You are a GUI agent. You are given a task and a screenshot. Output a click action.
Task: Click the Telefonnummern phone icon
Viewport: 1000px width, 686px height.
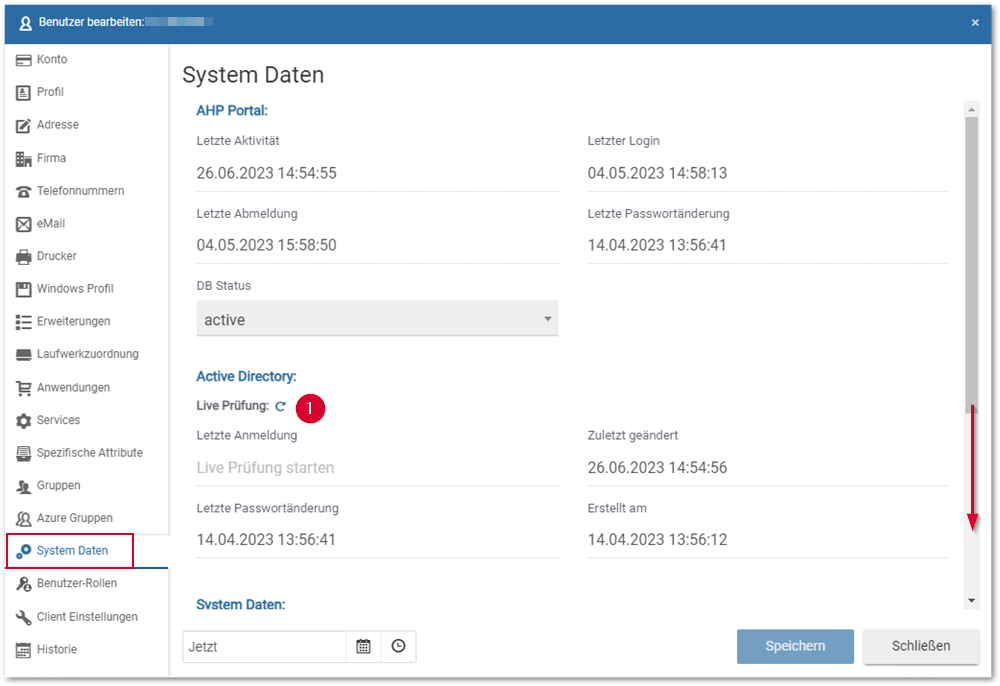pos(24,191)
